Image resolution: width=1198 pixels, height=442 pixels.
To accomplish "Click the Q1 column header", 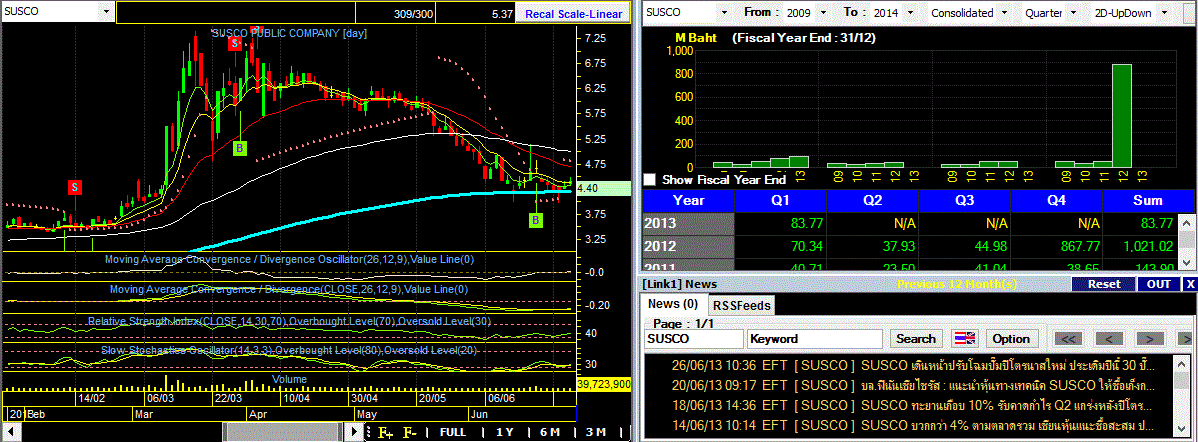I will (x=780, y=201).
